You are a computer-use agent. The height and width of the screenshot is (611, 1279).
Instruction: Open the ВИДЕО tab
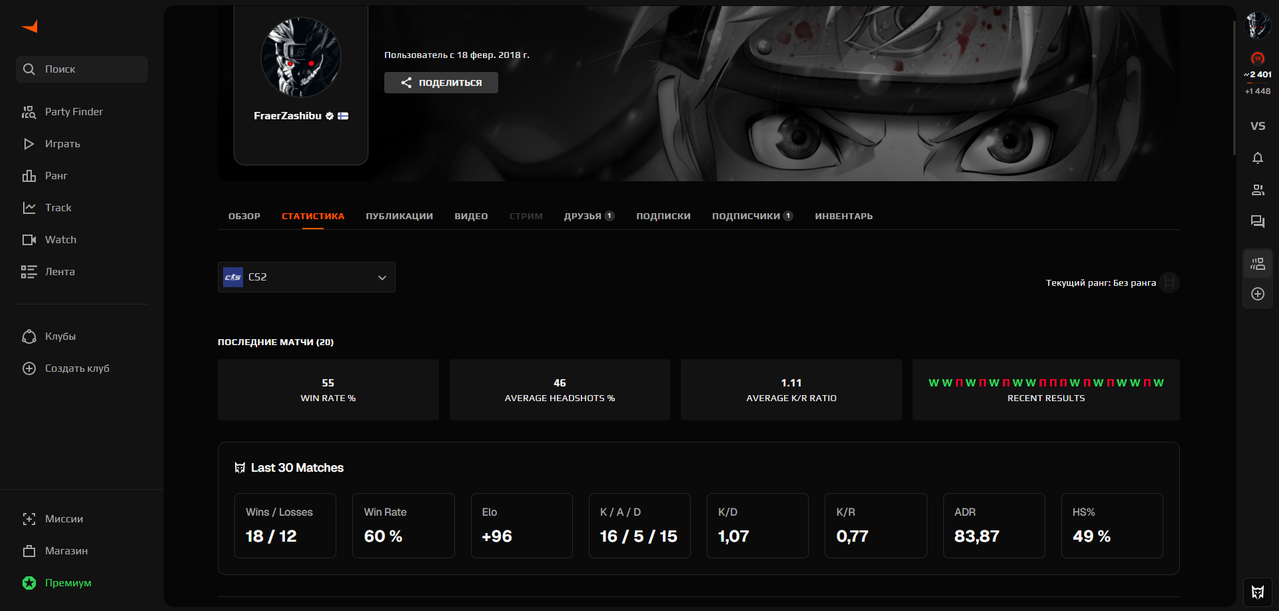(471, 216)
